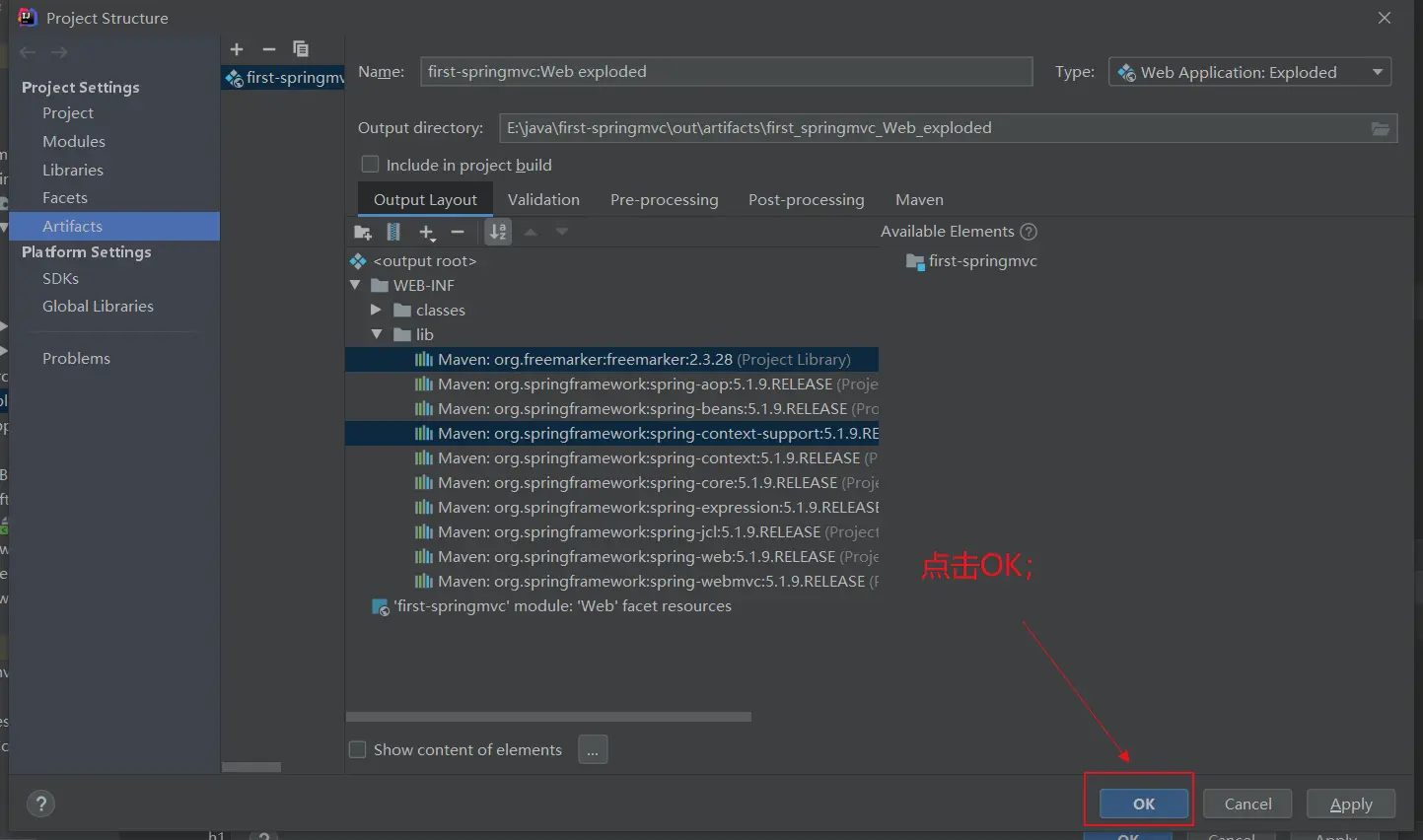Click the Available Elements help icon
The height and width of the screenshot is (840, 1423).
point(1029,232)
